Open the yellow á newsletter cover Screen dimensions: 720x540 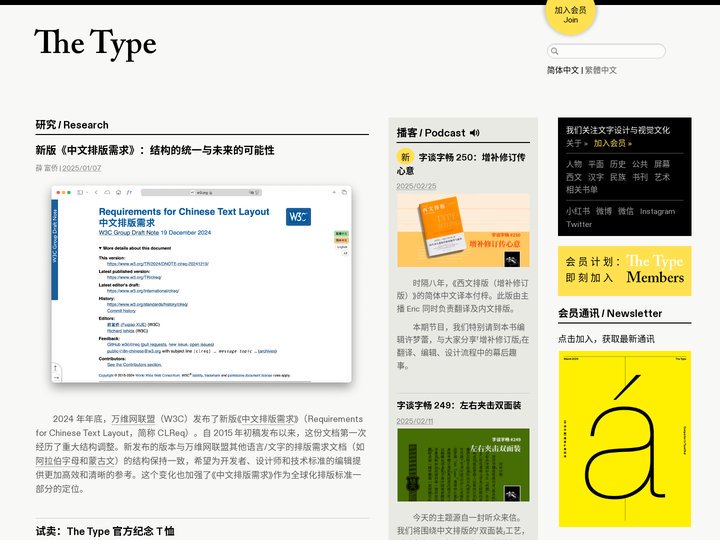[625, 439]
